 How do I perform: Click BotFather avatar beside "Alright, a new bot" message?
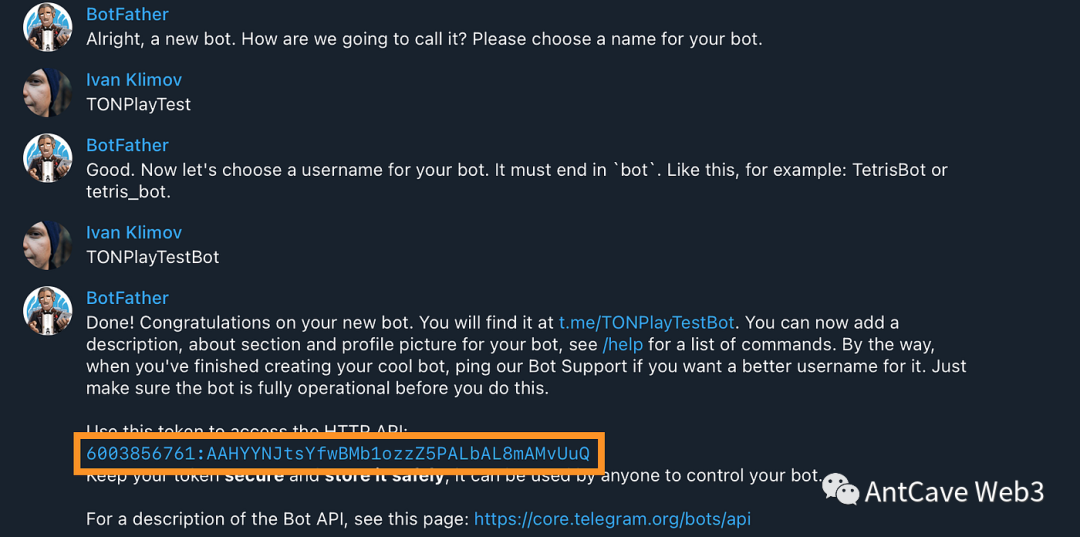(x=48, y=27)
